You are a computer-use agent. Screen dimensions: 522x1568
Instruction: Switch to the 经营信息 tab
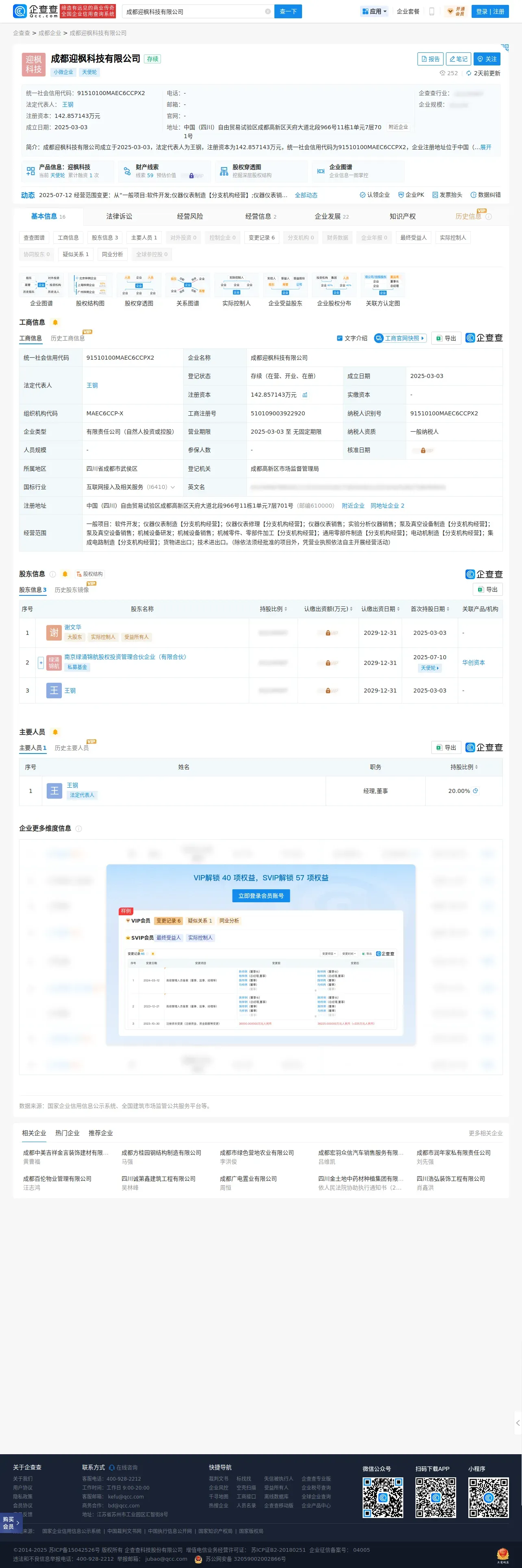pos(261,216)
